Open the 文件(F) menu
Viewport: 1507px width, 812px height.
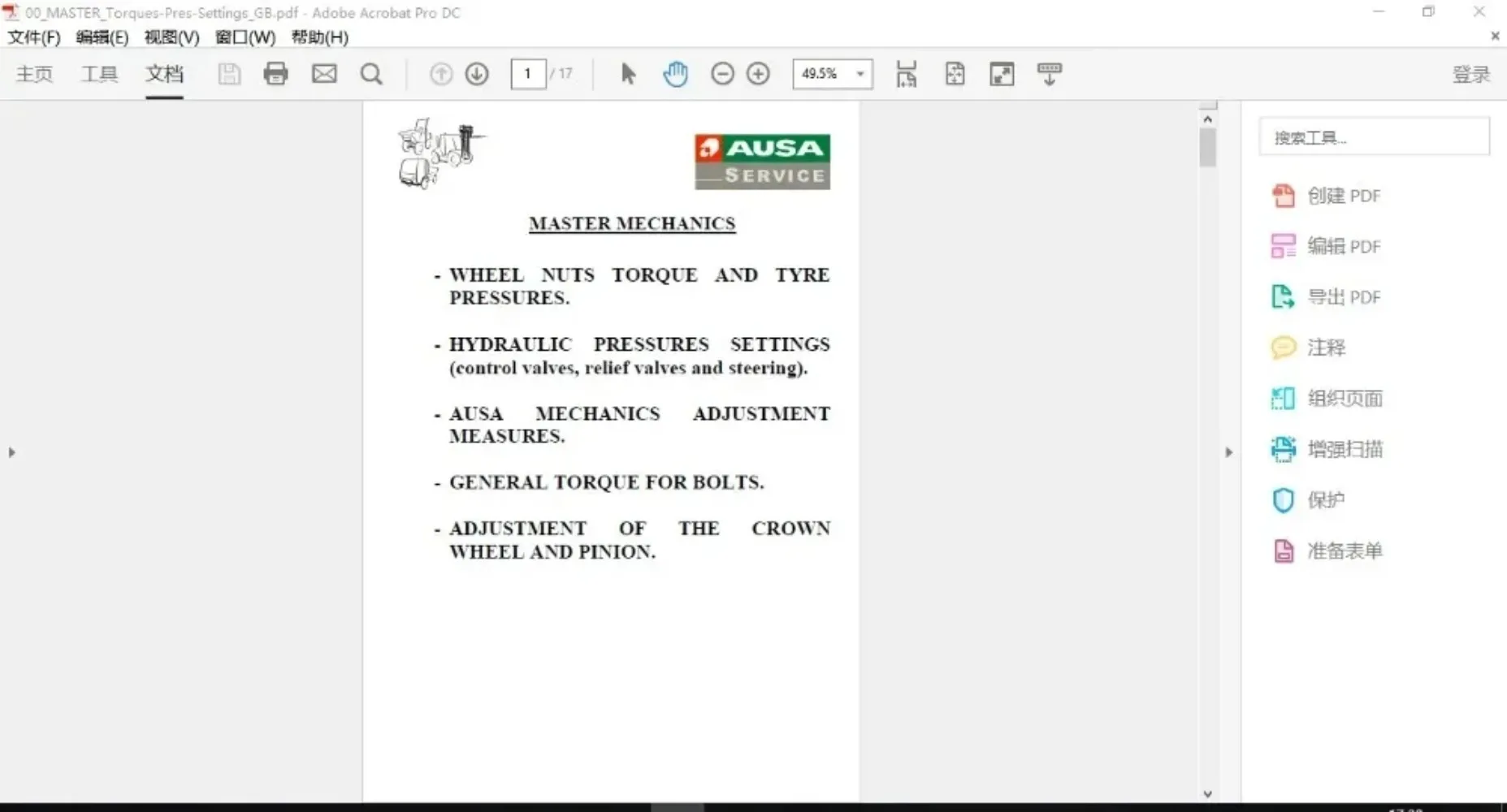34,37
